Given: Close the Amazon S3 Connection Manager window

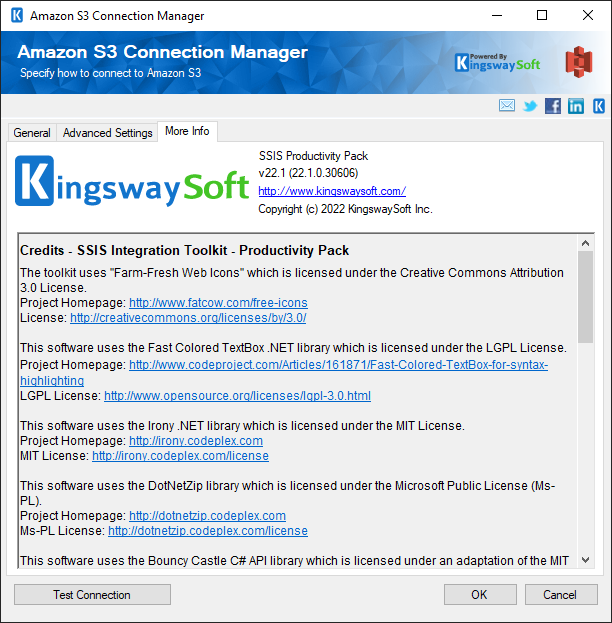Looking at the screenshot, I should (588, 15).
